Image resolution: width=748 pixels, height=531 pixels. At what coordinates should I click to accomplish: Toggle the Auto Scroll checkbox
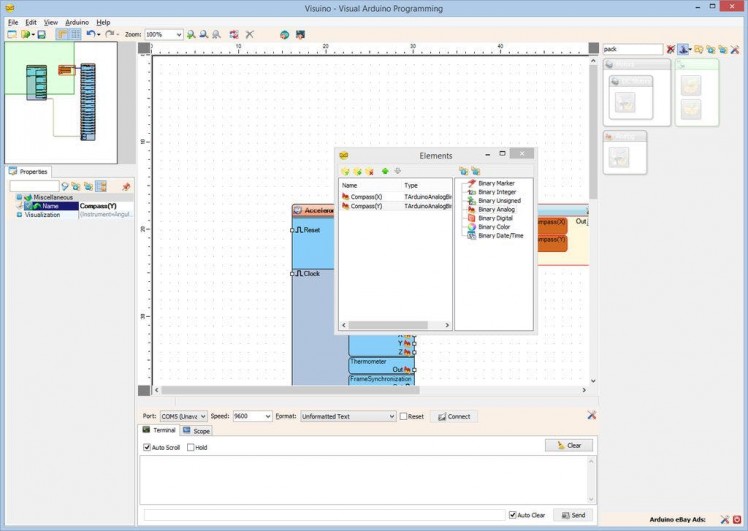(x=147, y=448)
